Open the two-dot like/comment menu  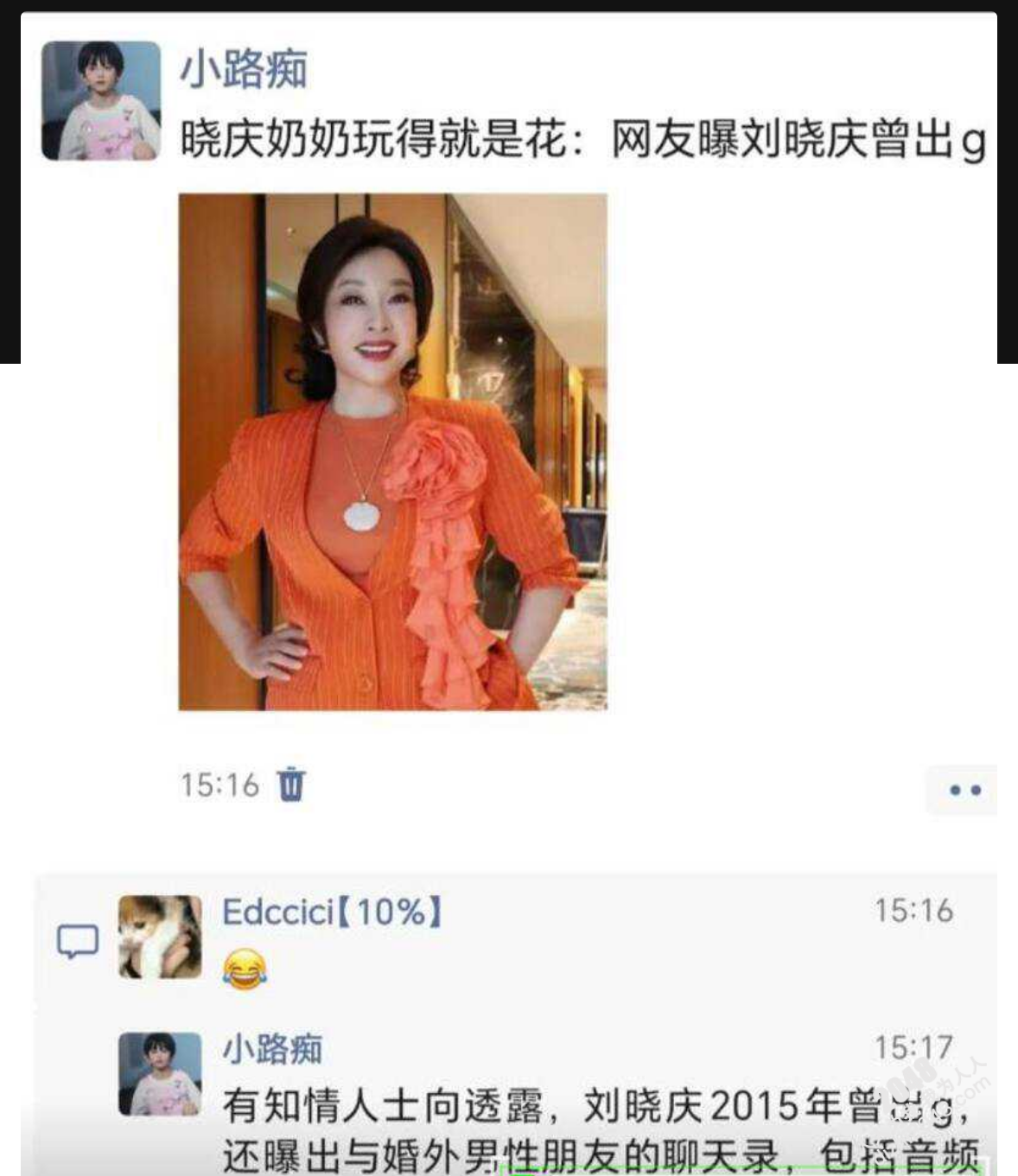[964, 790]
